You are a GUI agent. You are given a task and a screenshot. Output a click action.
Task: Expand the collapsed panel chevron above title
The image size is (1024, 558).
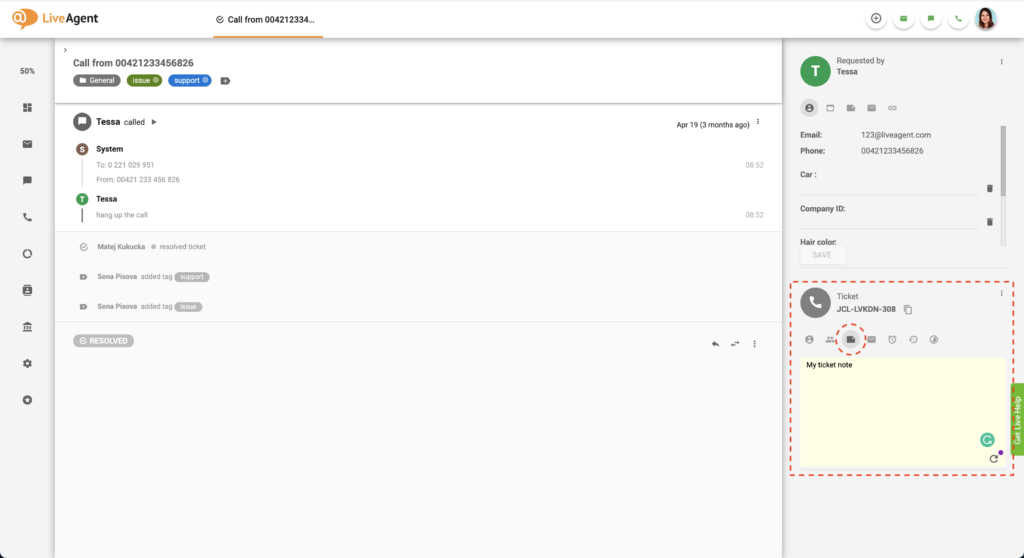pos(65,49)
